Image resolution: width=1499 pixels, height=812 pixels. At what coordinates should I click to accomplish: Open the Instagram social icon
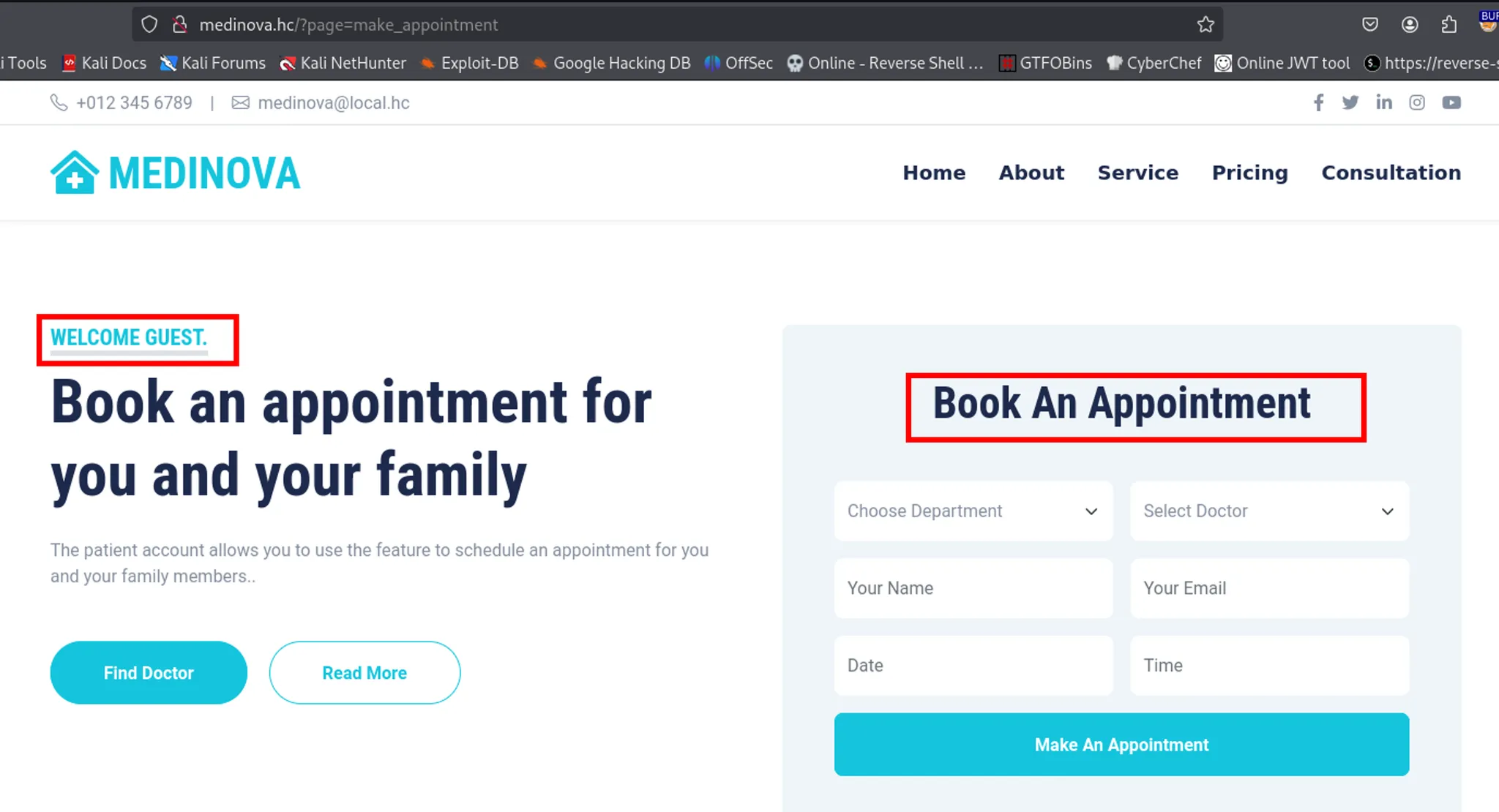point(1417,102)
